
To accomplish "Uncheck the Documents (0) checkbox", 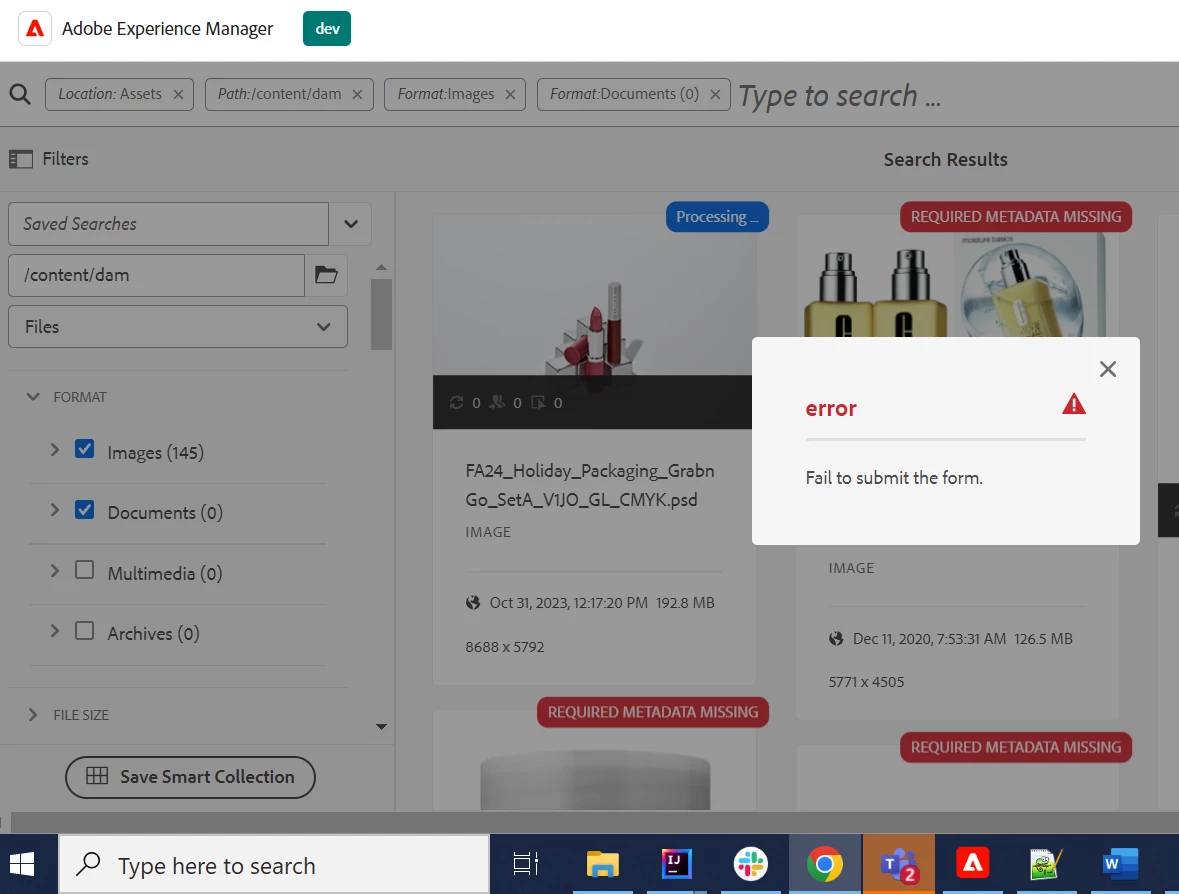I will [x=84, y=510].
